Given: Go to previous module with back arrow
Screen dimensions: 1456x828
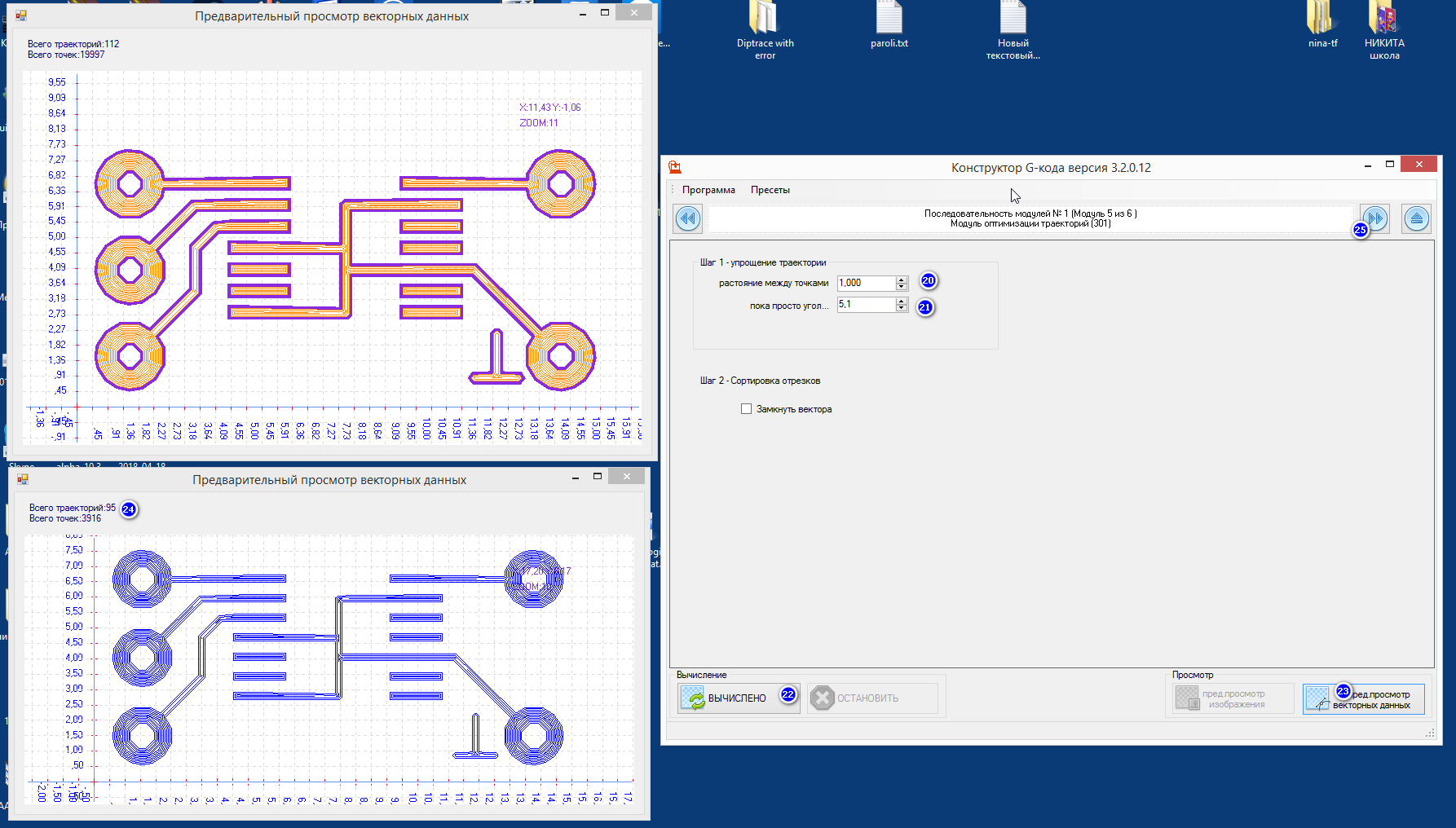Looking at the screenshot, I should tap(688, 218).
